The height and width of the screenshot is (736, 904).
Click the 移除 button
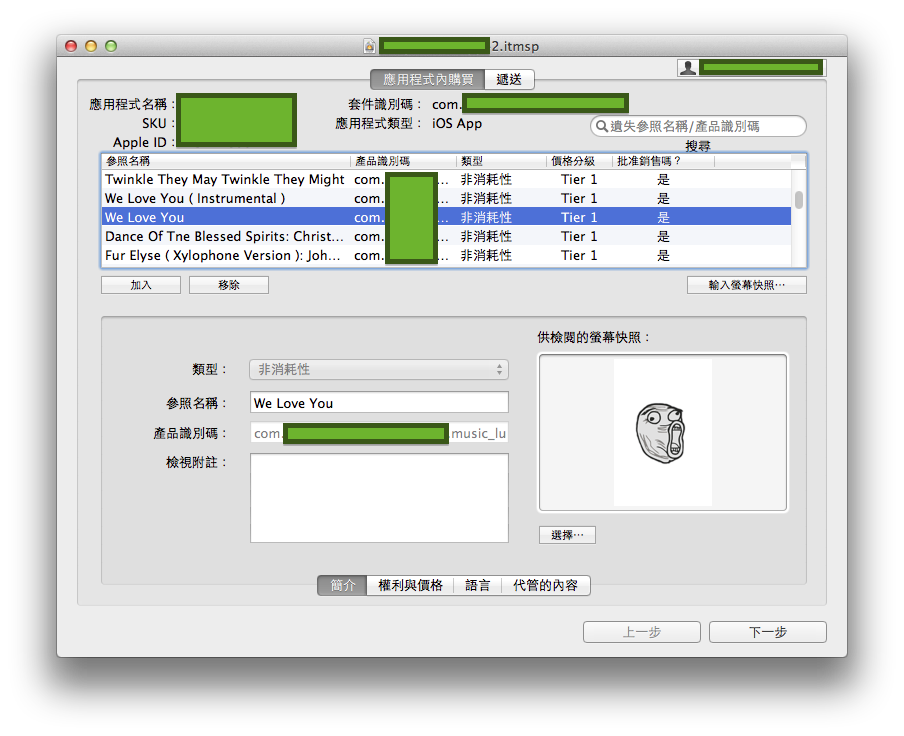[229, 285]
